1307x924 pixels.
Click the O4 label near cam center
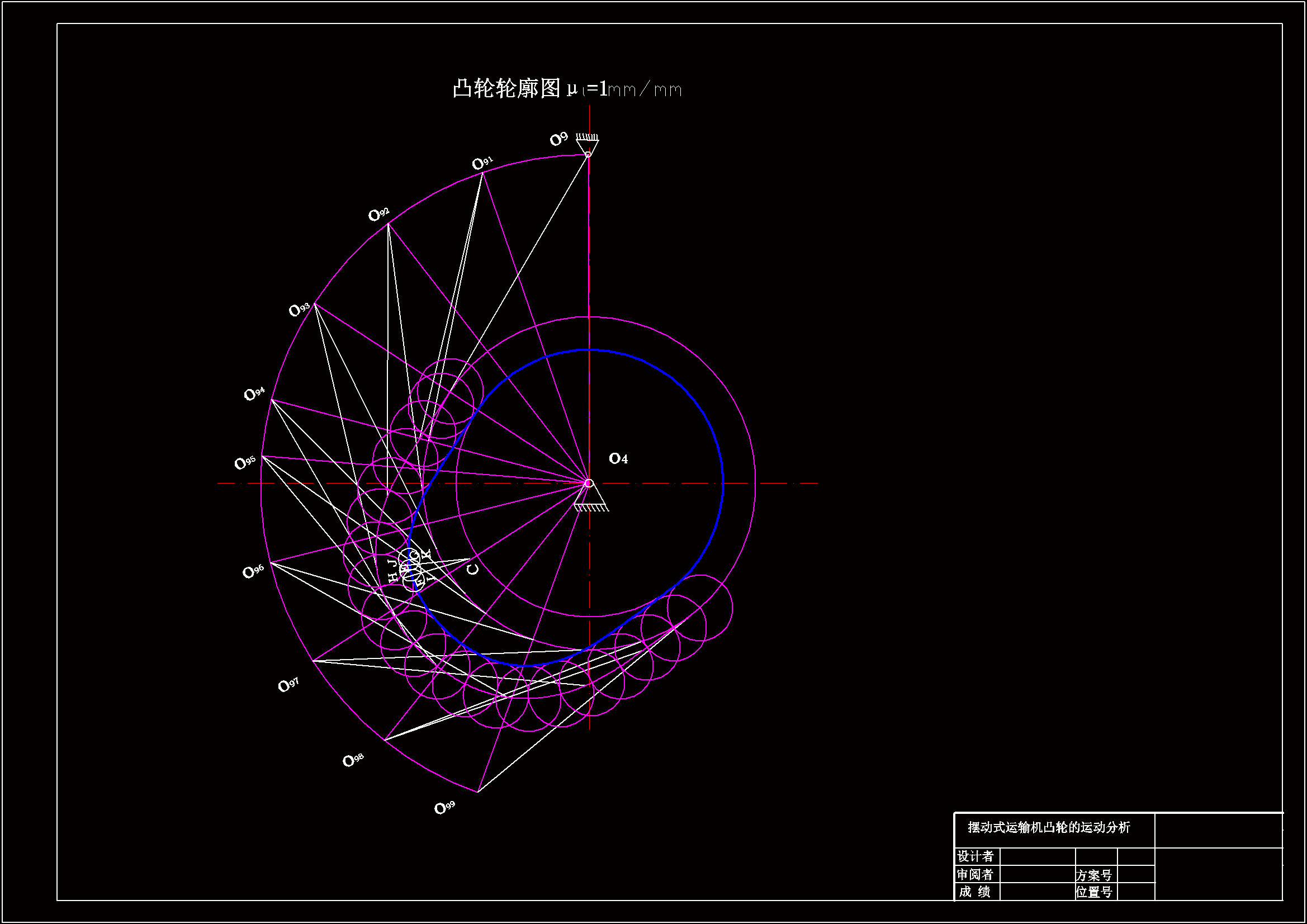click(x=618, y=458)
